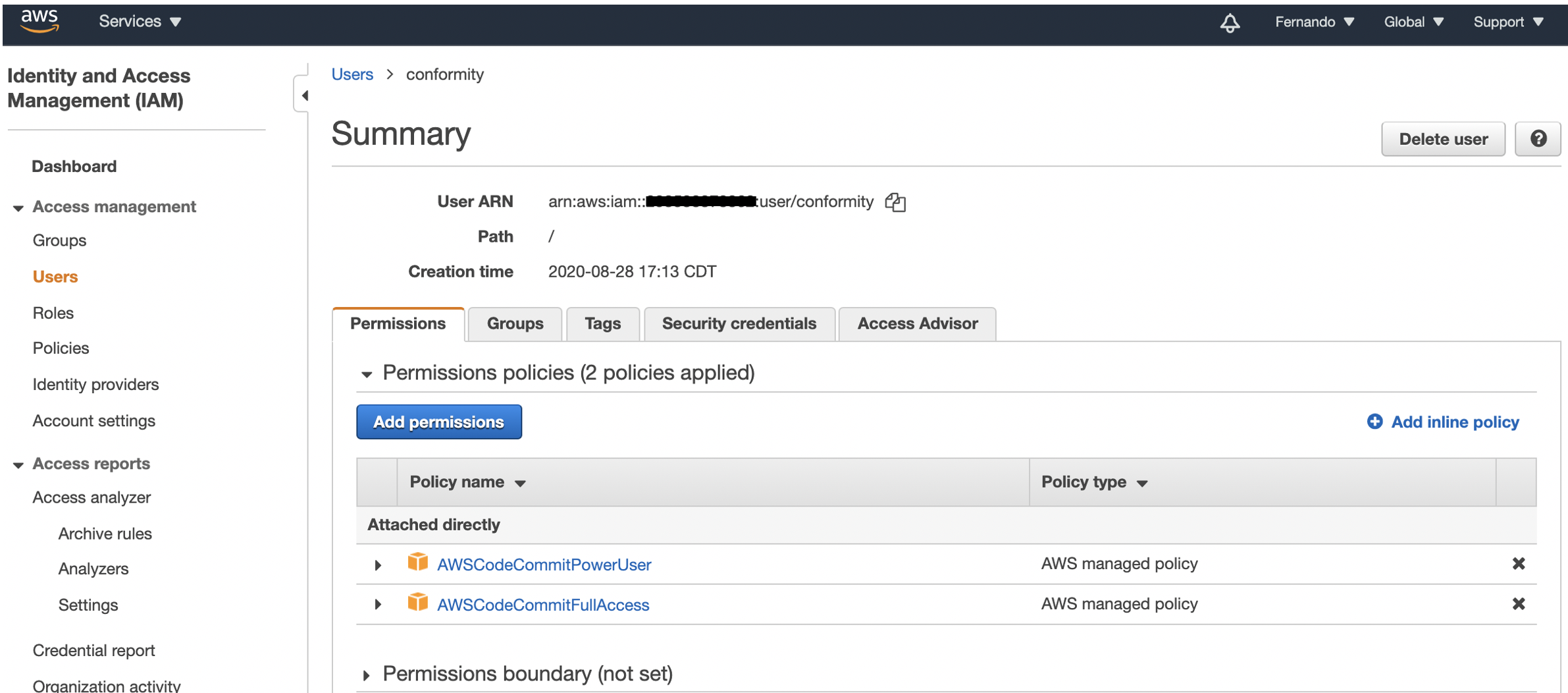The height and width of the screenshot is (693, 1568).
Task: Collapse the Access reports section
Action: [x=18, y=465]
